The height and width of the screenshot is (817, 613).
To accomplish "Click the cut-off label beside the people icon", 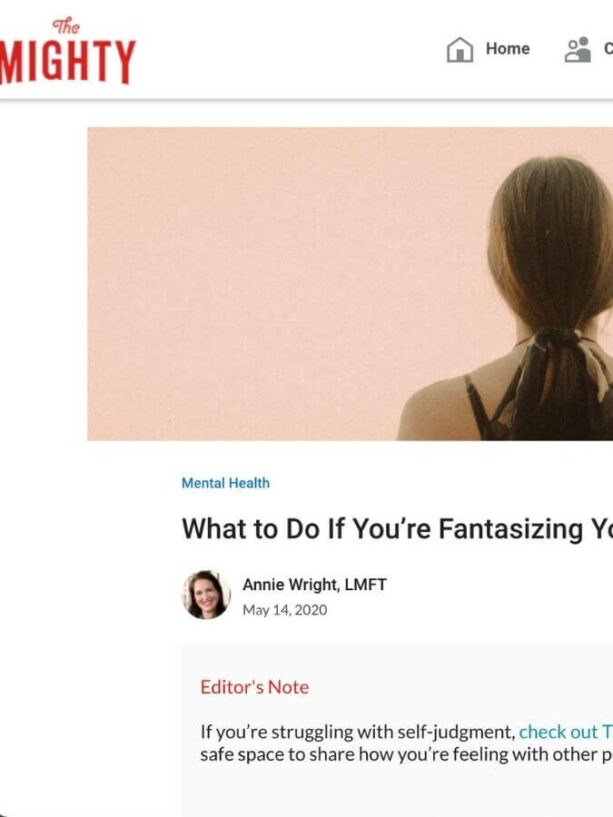I will [608, 48].
